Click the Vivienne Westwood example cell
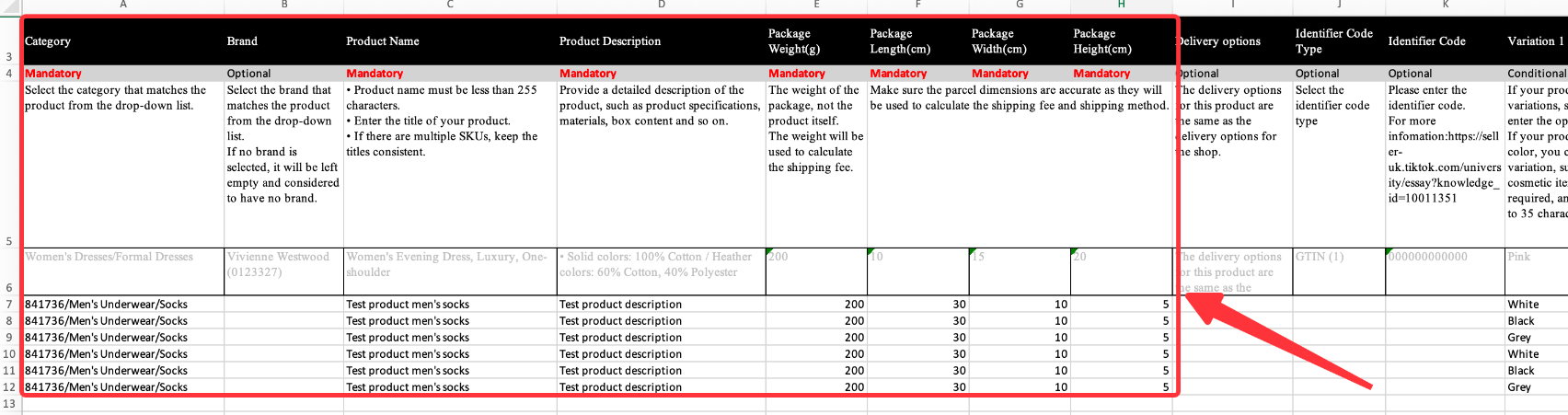The width and height of the screenshot is (1568, 415). pos(283,271)
